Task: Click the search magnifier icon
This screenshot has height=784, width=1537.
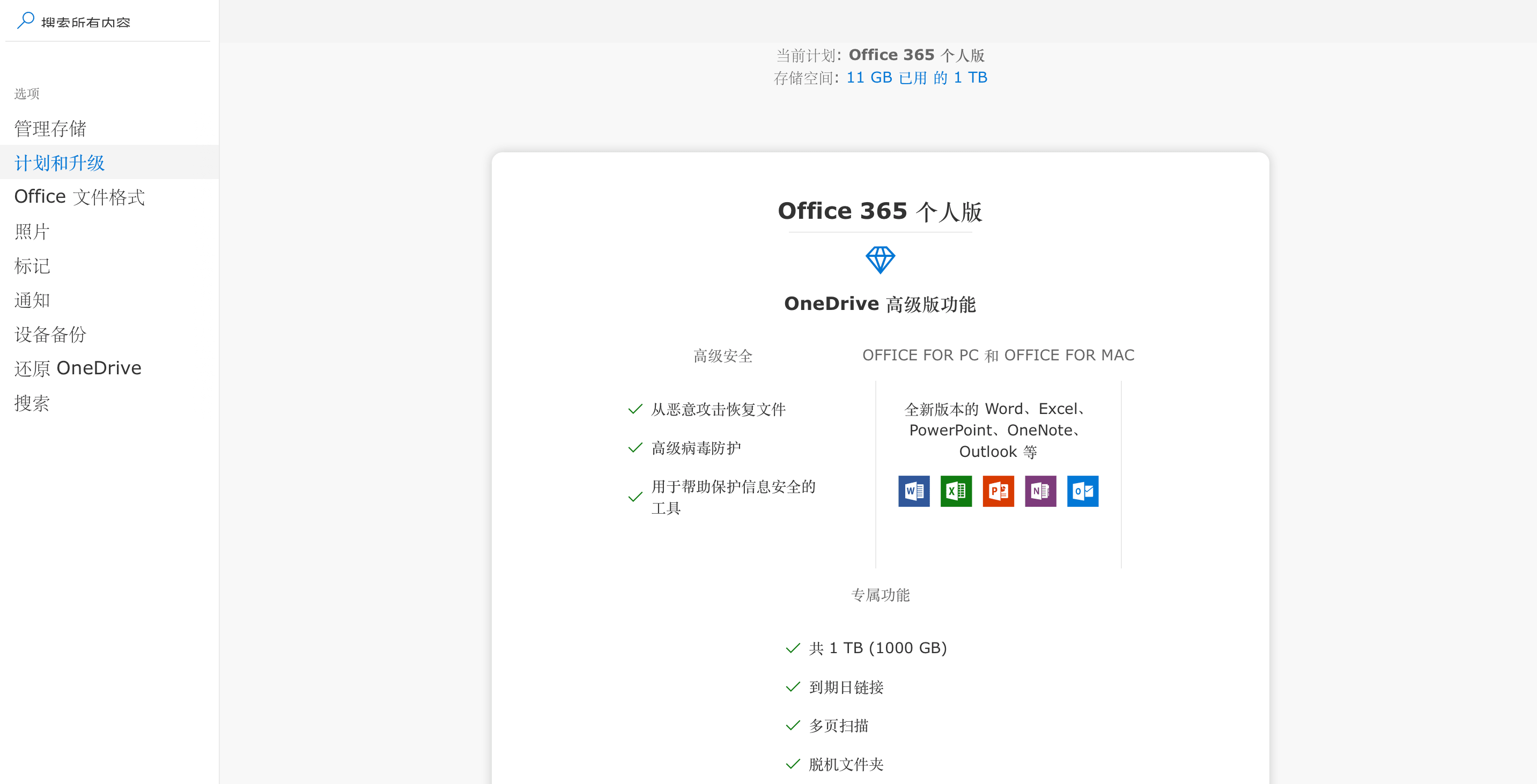Action: 26,20
